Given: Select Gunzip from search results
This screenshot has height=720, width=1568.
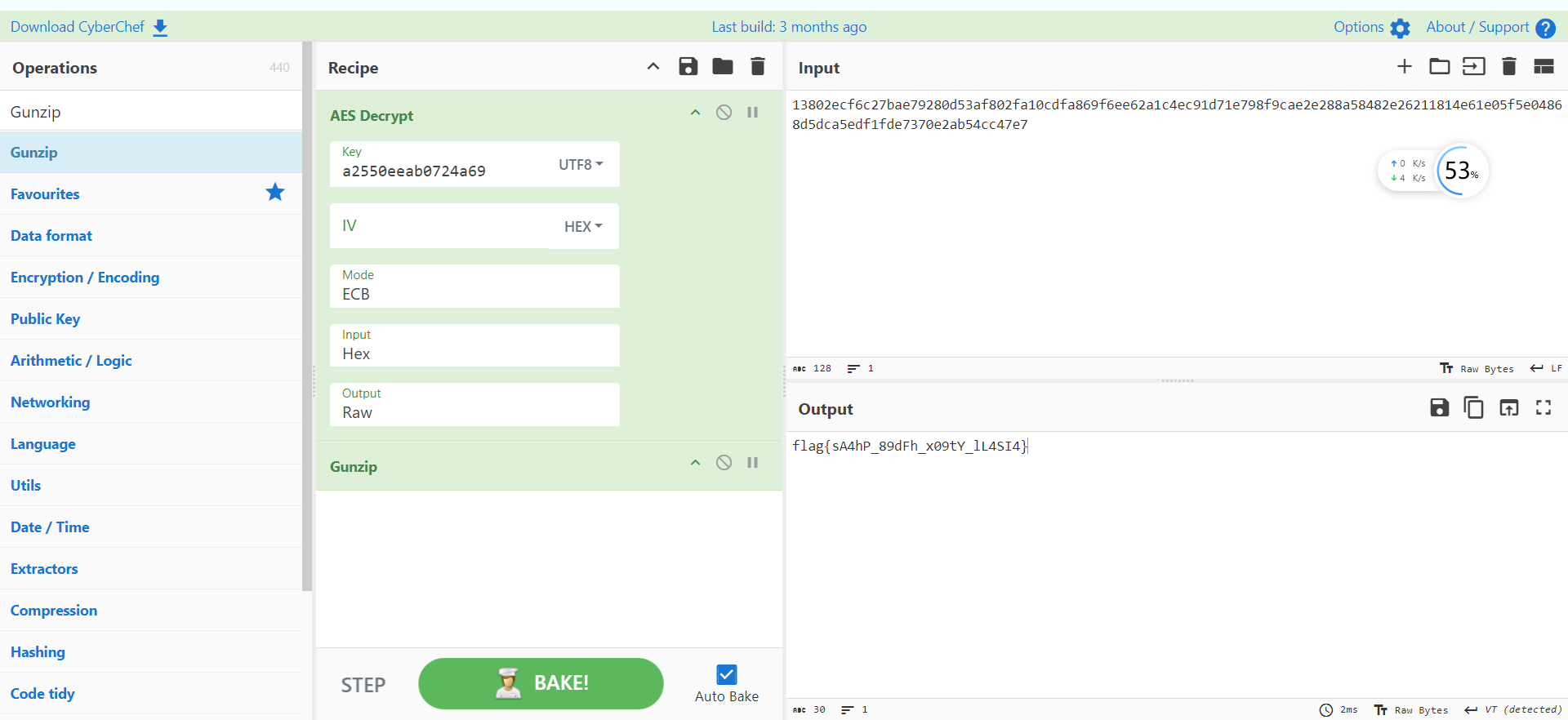Looking at the screenshot, I should coord(151,153).
